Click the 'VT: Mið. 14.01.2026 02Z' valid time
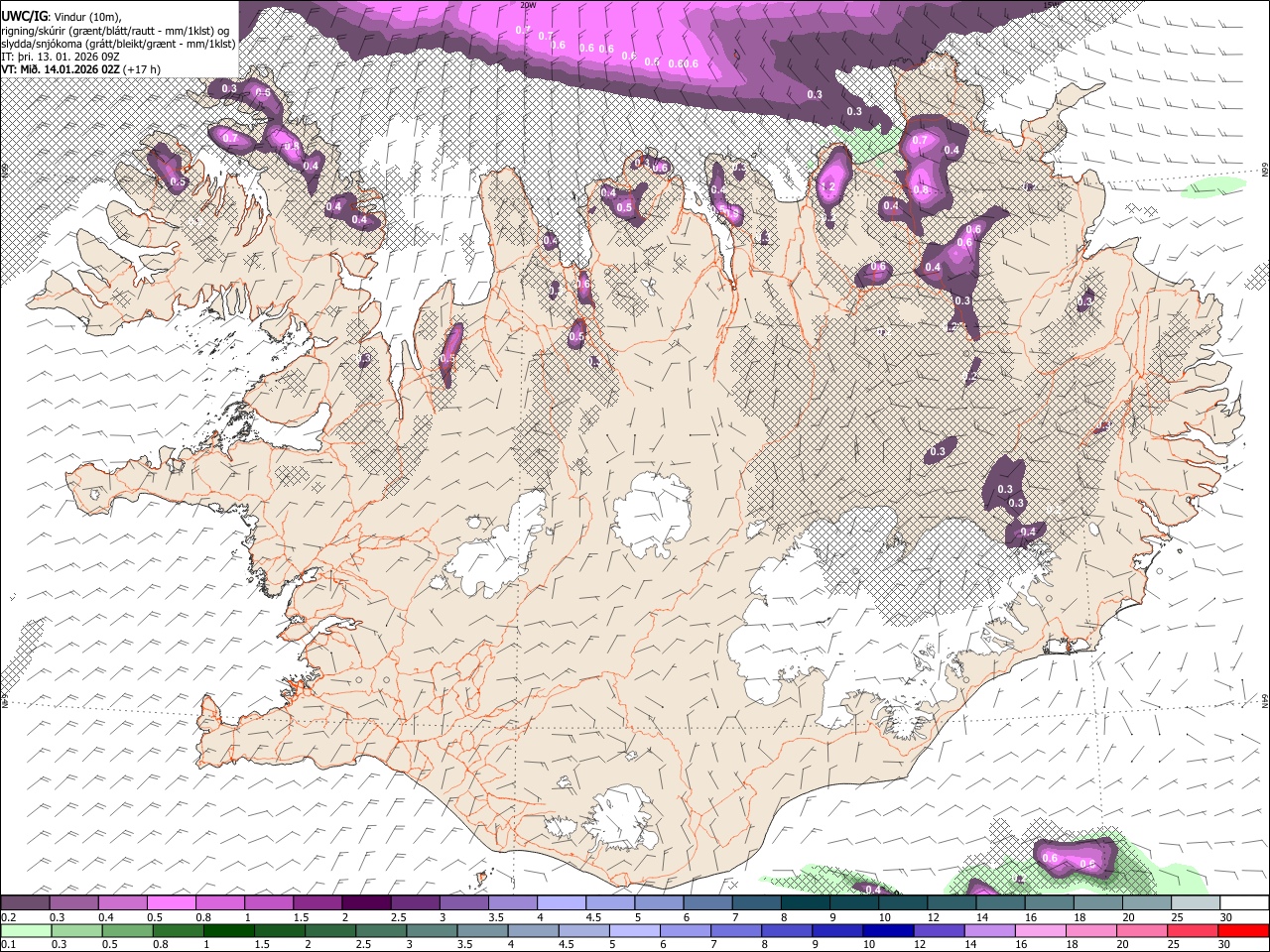This screenshot has width=1270, height=952. point(61,69)
